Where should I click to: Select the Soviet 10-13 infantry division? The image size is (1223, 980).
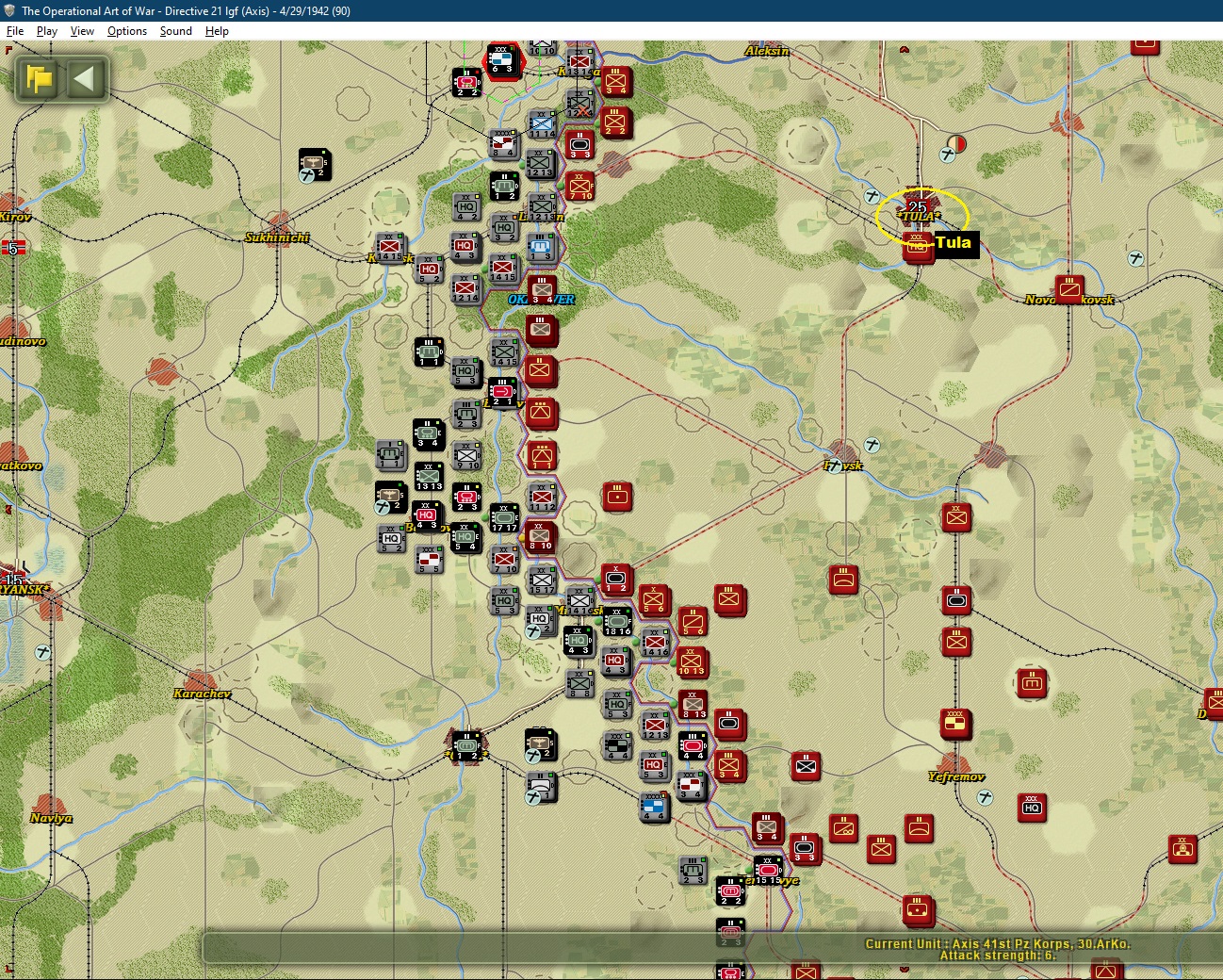point(691,661)
